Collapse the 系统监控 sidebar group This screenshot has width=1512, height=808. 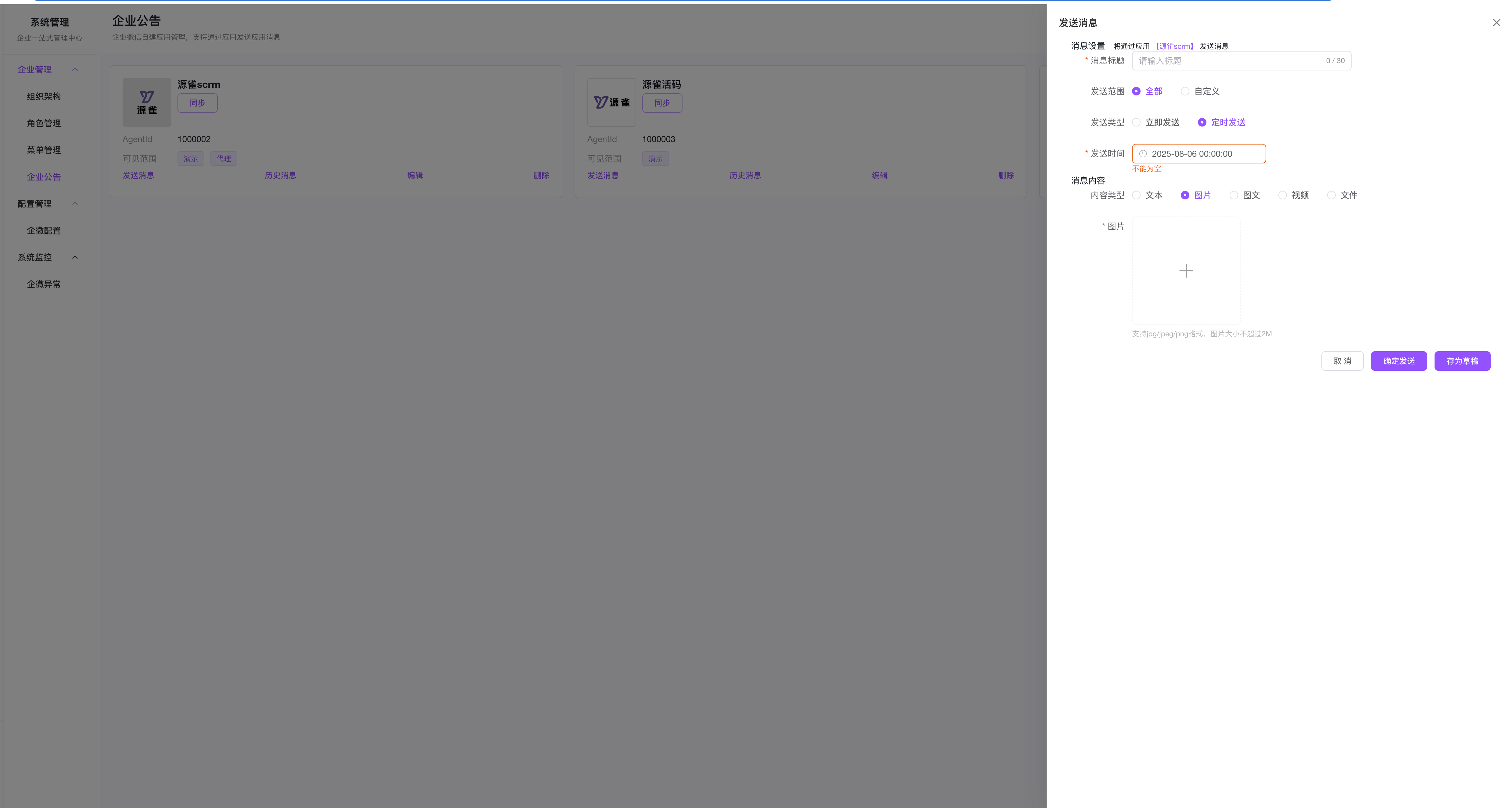pyautogui.click(x=75, y=257)
